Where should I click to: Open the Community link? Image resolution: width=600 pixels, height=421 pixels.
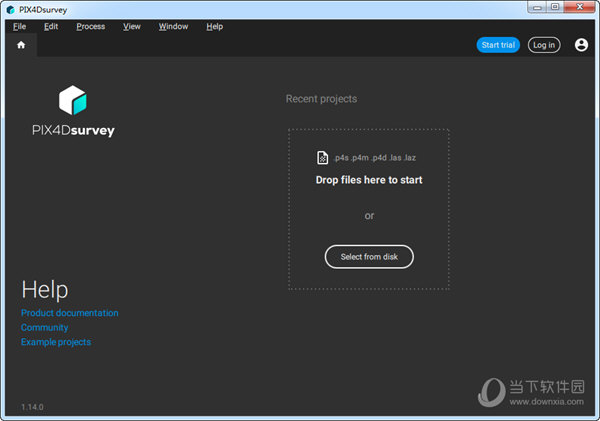44,327
